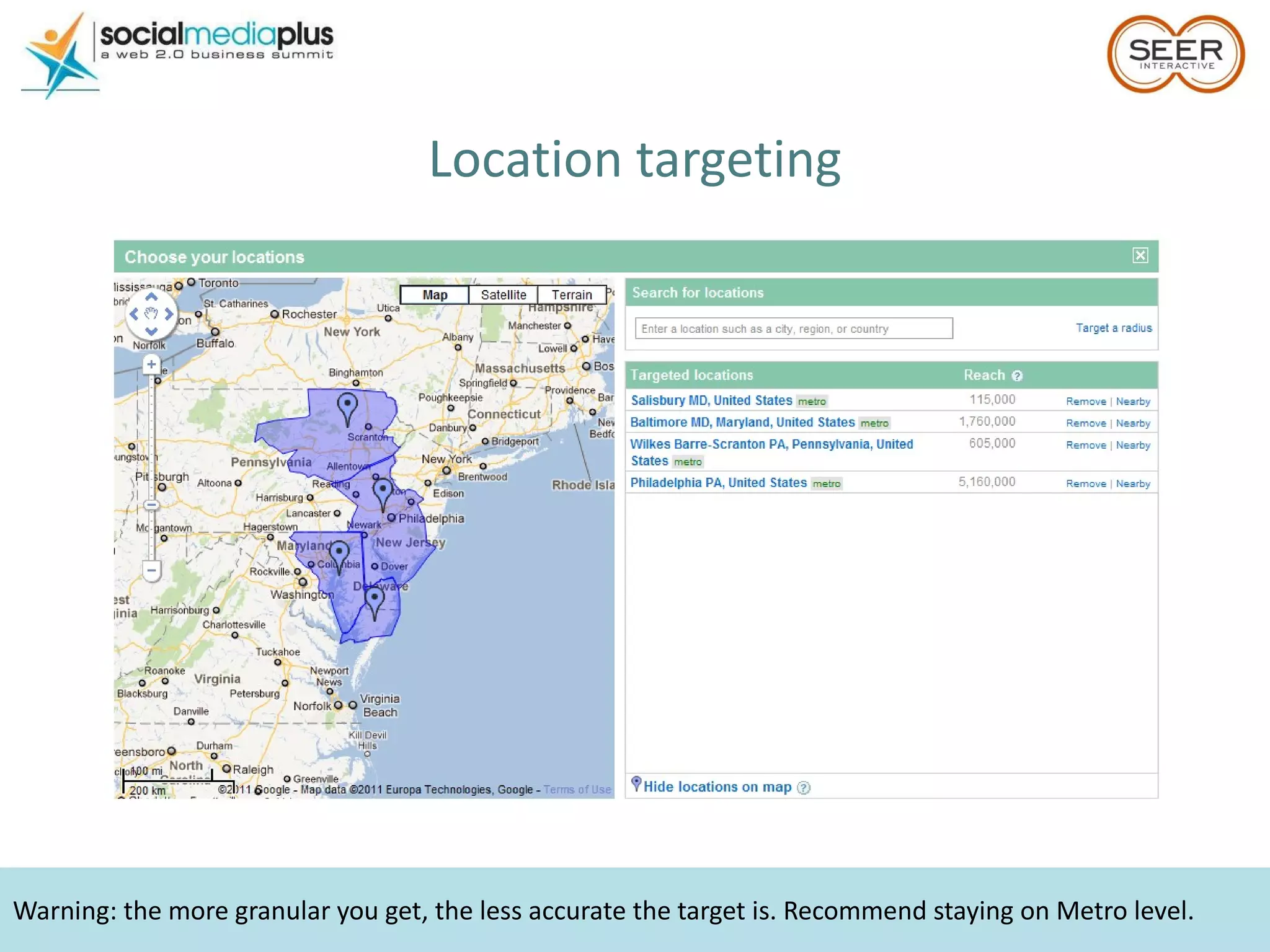
Task: Click the 1,760,000 reach value
Action: click(x=987, y=421)
